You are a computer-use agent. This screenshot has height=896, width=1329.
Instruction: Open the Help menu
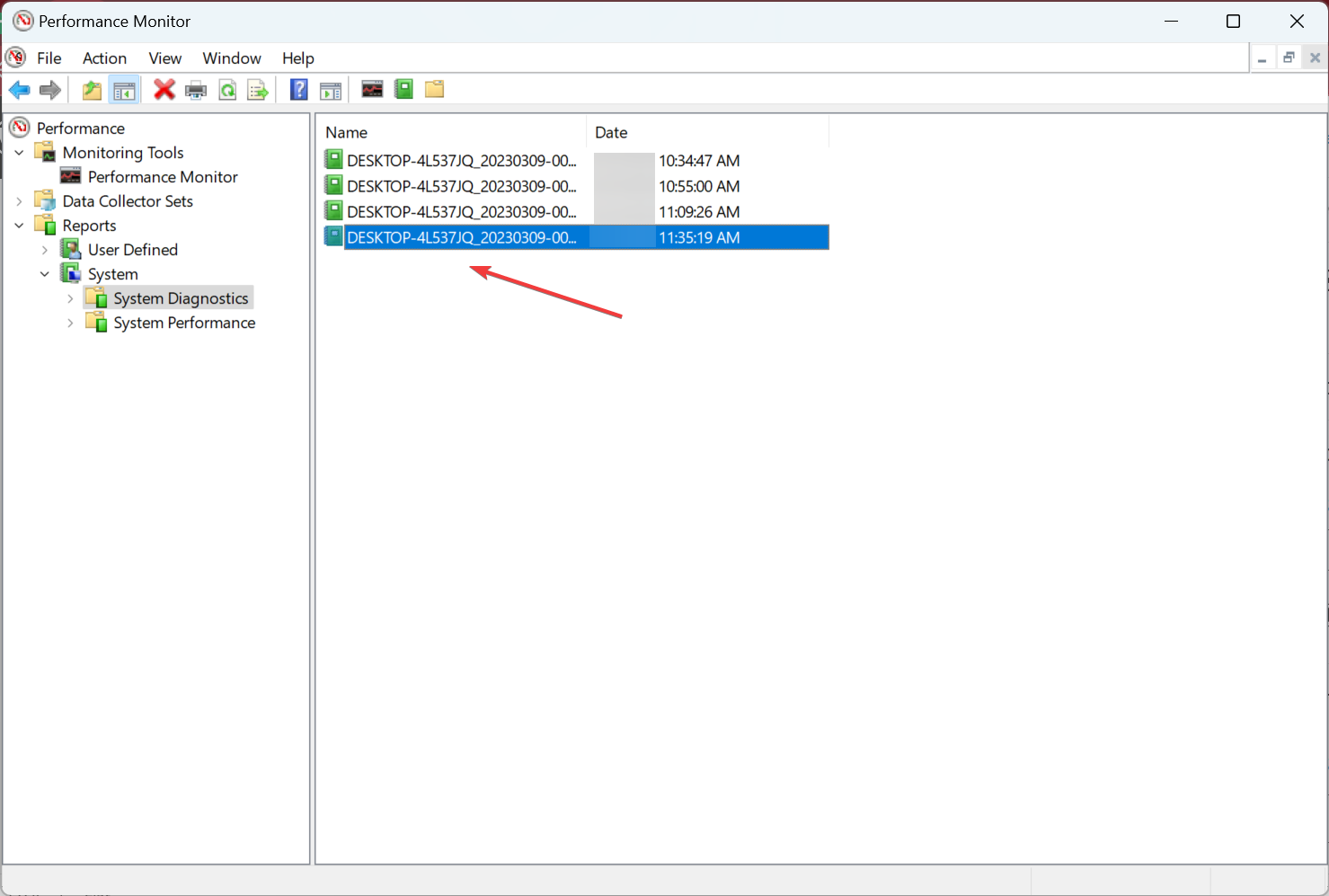(x=298, y=58)
